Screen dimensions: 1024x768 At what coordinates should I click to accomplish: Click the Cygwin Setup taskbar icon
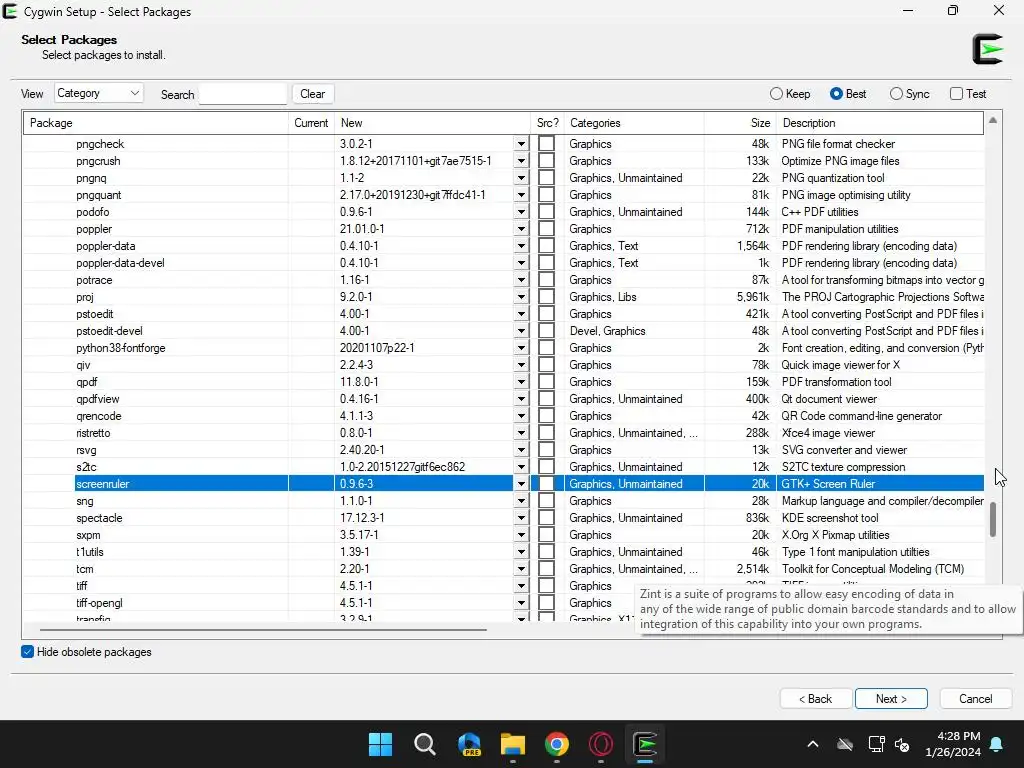pyautogui.click(x=645, y=744)
